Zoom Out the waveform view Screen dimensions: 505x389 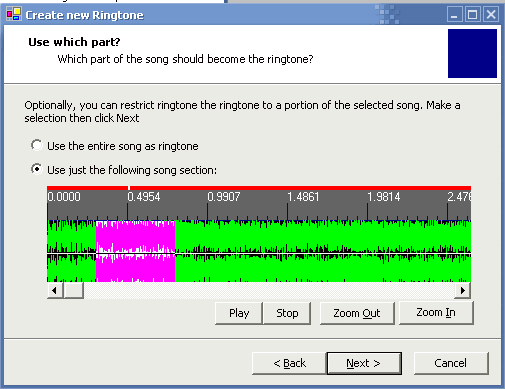coord(357,313)
